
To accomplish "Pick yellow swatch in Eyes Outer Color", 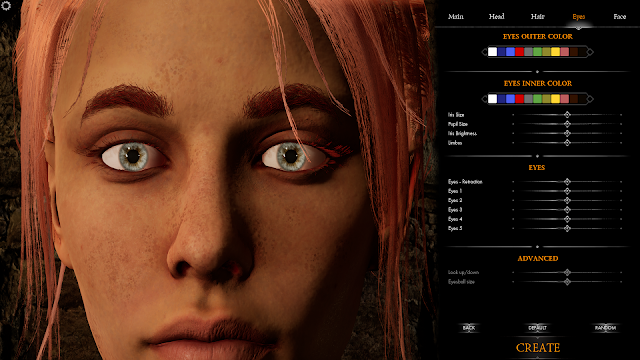I will click(556, 52).
